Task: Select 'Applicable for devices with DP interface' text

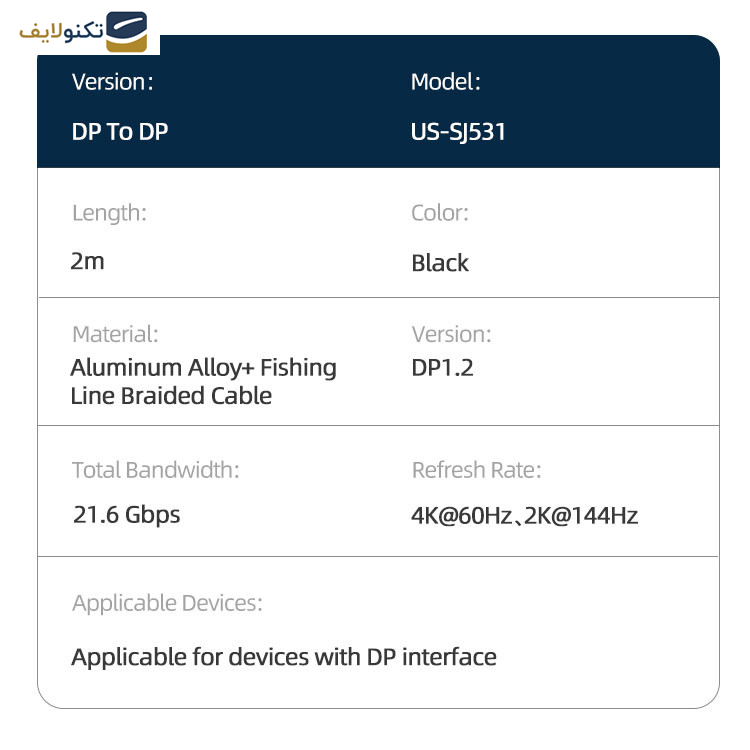Action: click(284, 657)
